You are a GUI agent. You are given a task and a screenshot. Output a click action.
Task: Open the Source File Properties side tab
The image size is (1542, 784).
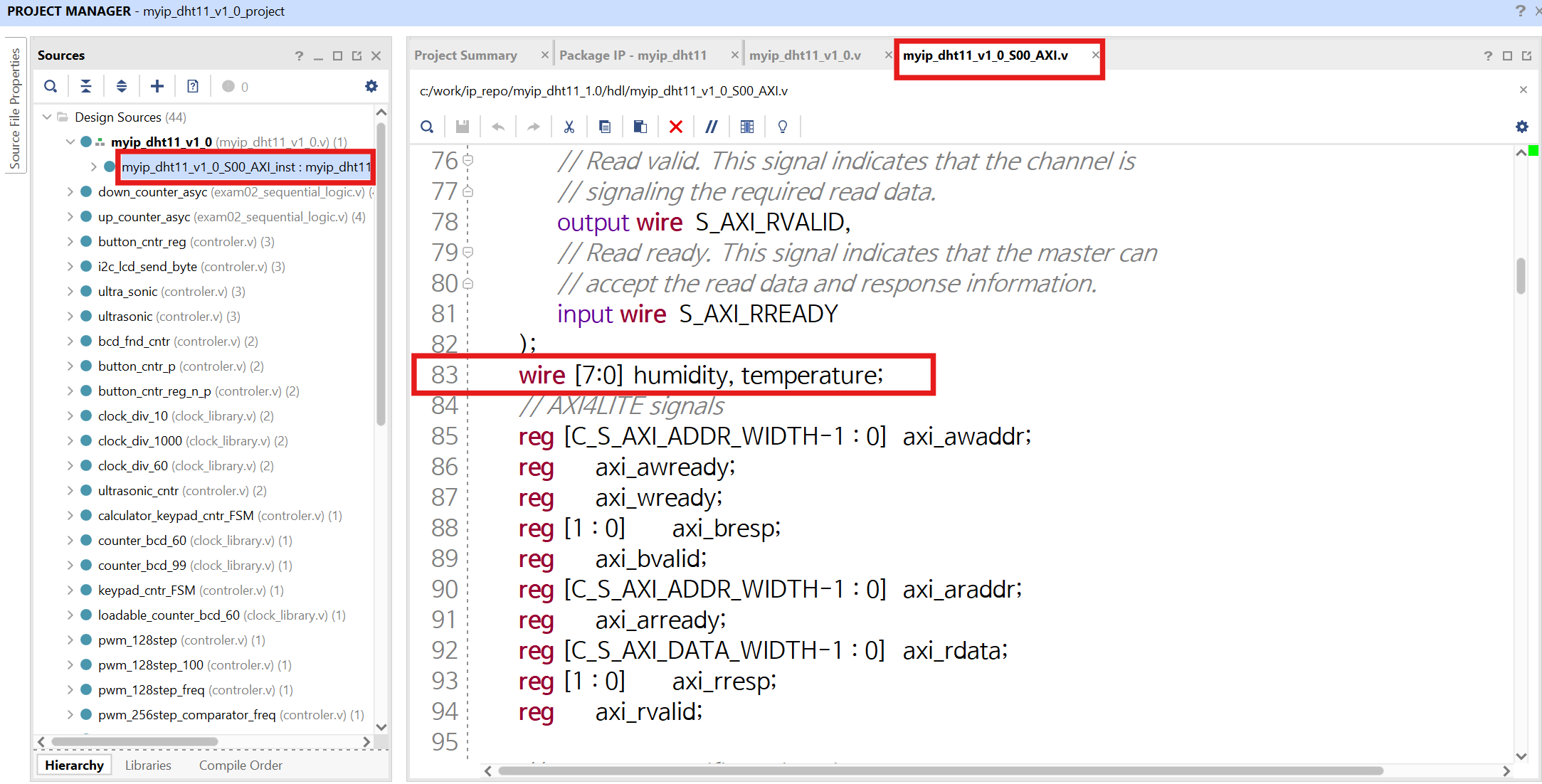pos(15,108)
